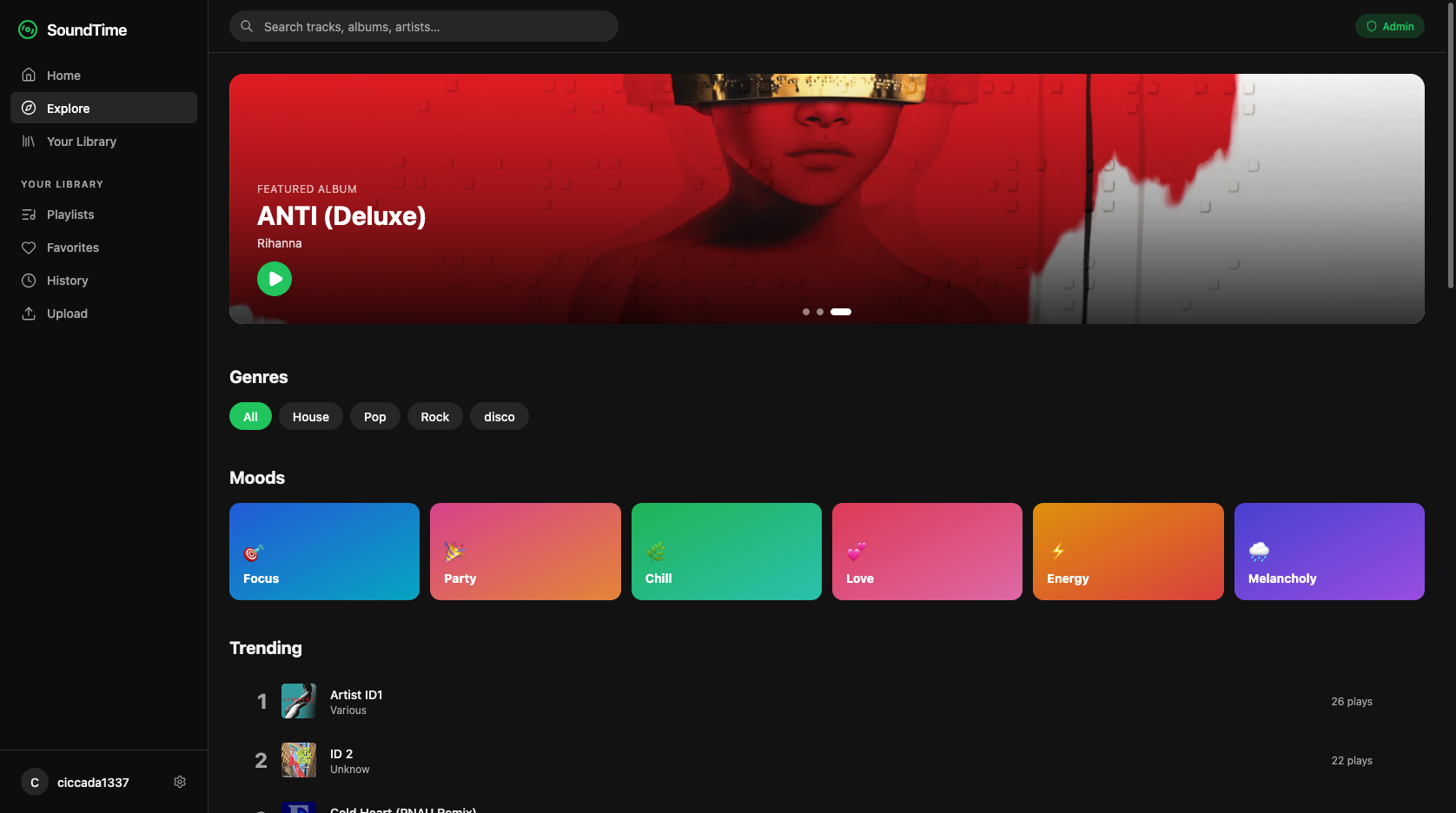This screenshot has height=813, width=1456.
Task: Click the Chill leaf emoji icon
Action: [x=655, y=552]
